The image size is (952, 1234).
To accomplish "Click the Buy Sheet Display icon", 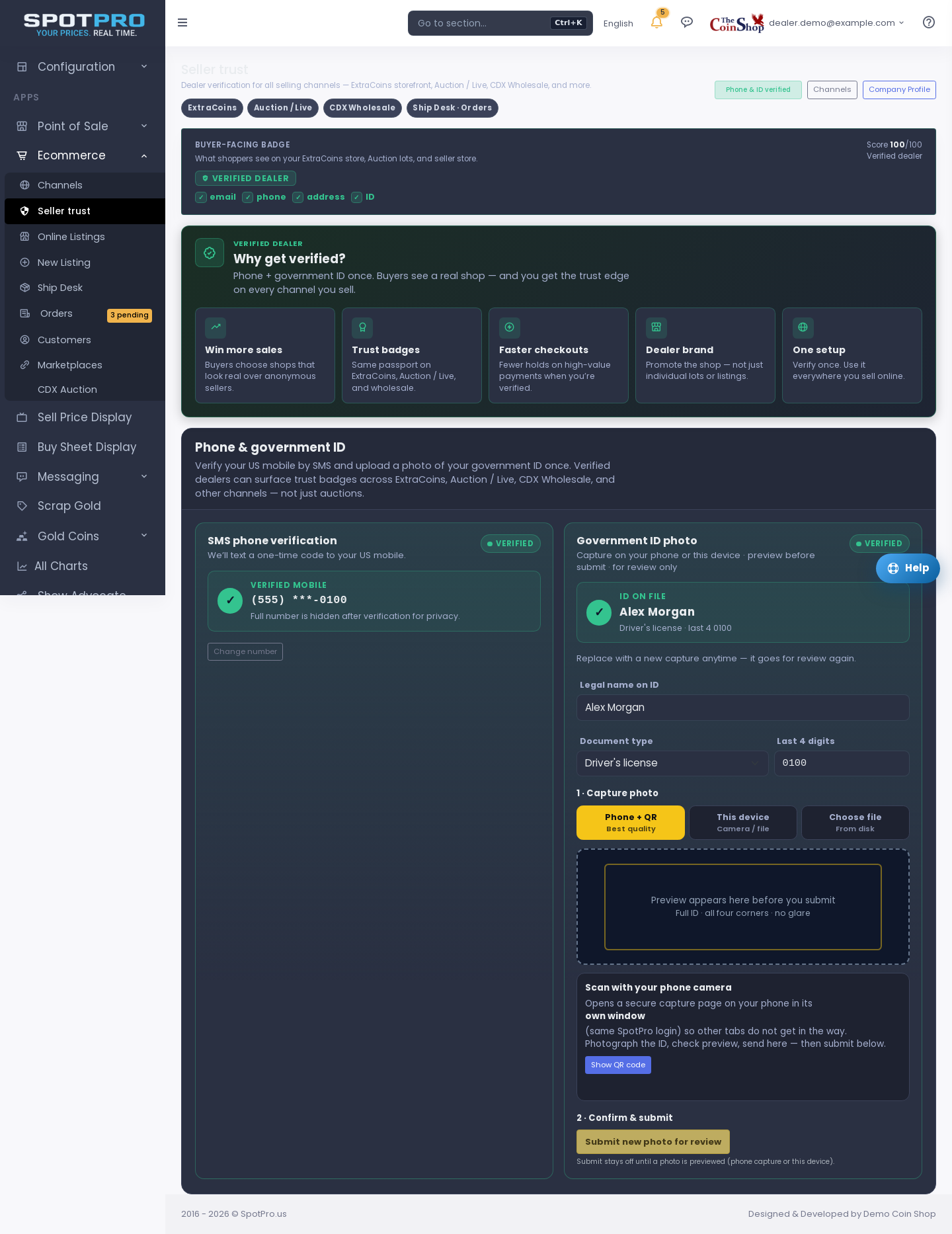I will (x=22, y=447).
